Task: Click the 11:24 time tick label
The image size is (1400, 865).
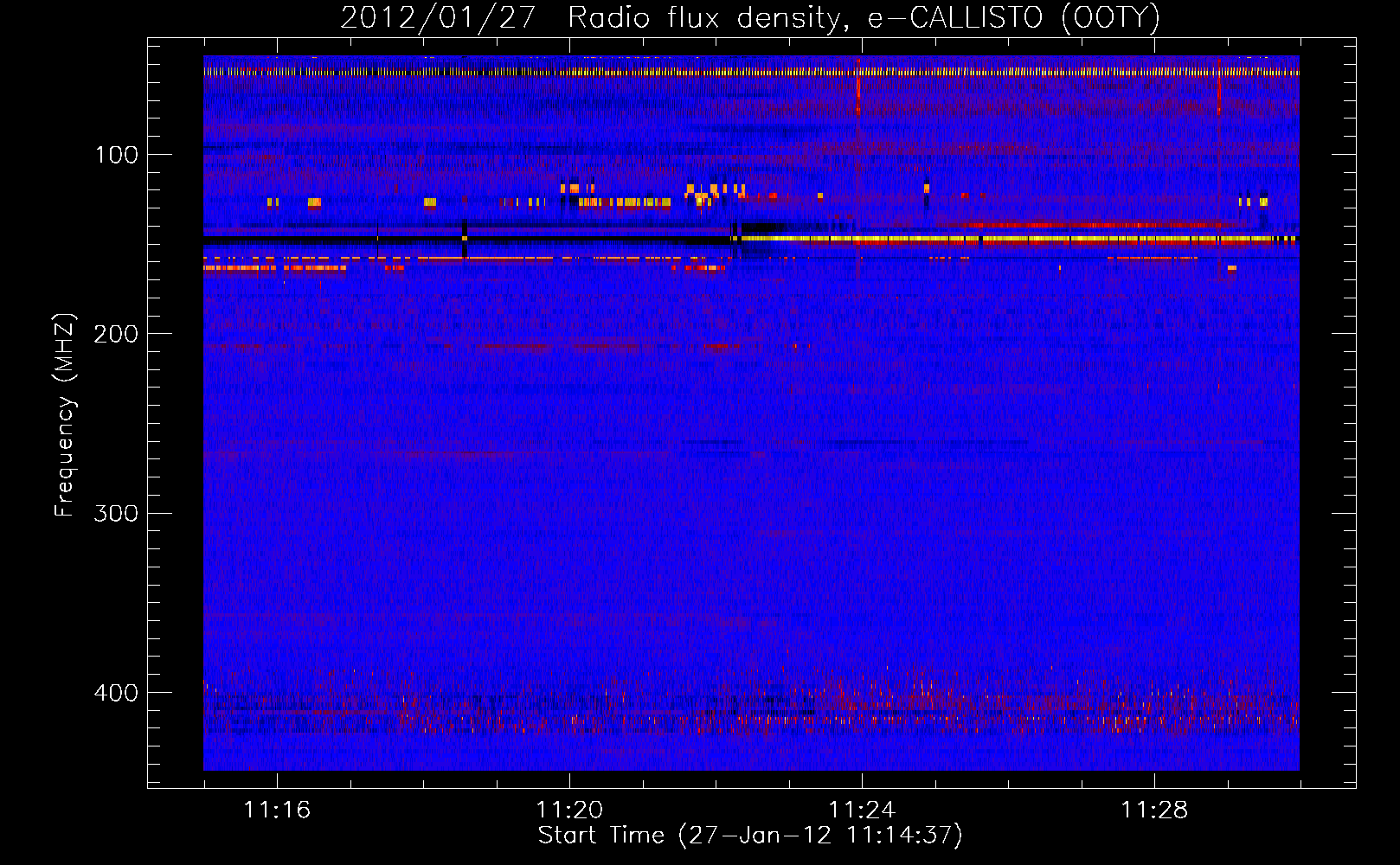Action: pos(862,810)
